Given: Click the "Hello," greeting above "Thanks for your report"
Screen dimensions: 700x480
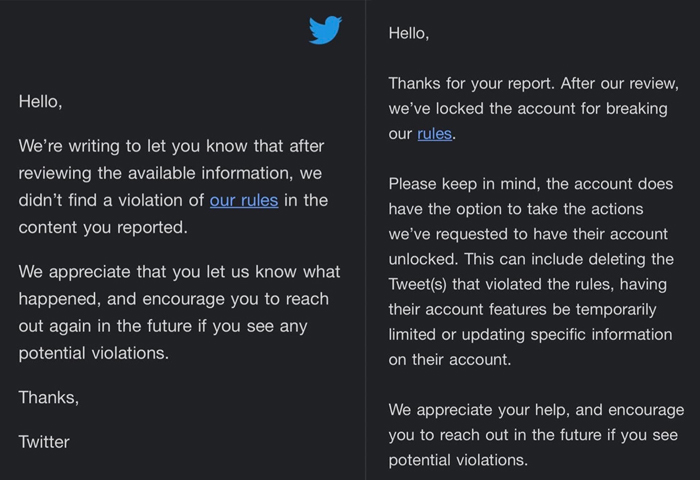Looking at the screenshot, I should coord(409,33).
